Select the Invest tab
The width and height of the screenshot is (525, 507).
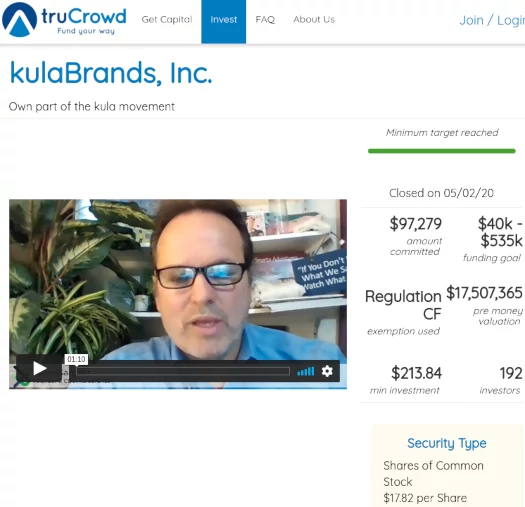(x=223, y=21)
